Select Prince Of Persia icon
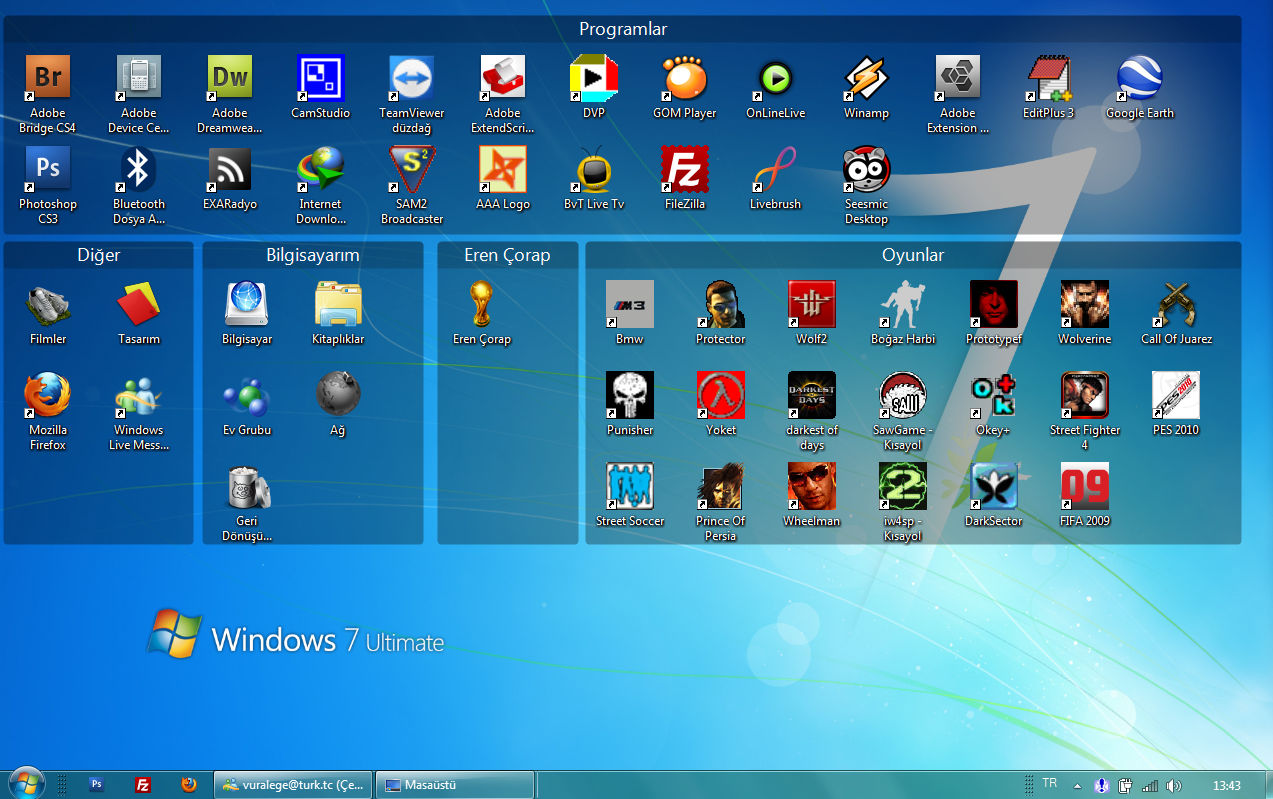1273x799 pixels. pyautogui.click(x=721, y=486)
